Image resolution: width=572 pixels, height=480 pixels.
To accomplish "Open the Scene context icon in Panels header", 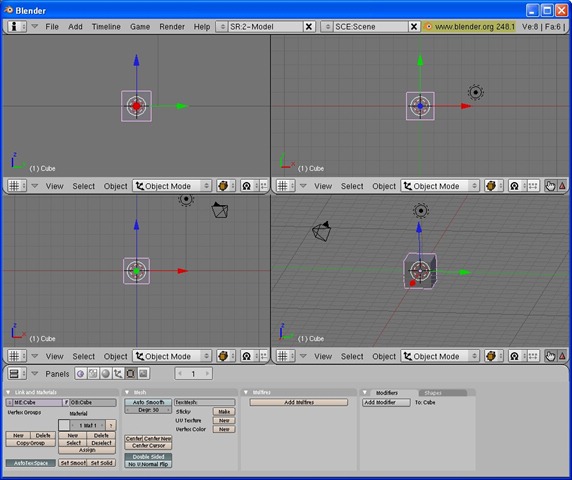I will click(x=143, y=373).
